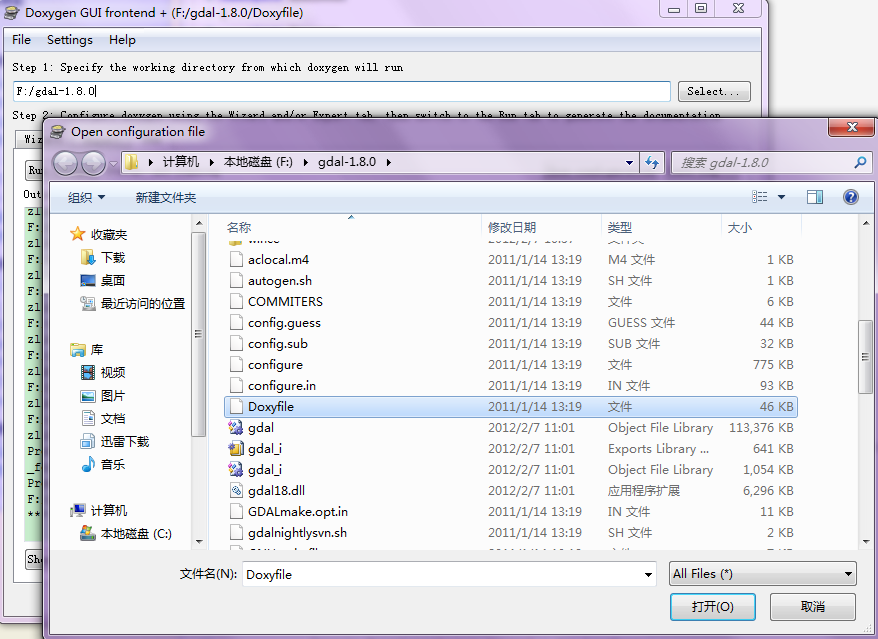Screen dimensions: 878x639
Task: Click the Doxyfile file icon
Action: pyautogui.click(x=236, y=407)
